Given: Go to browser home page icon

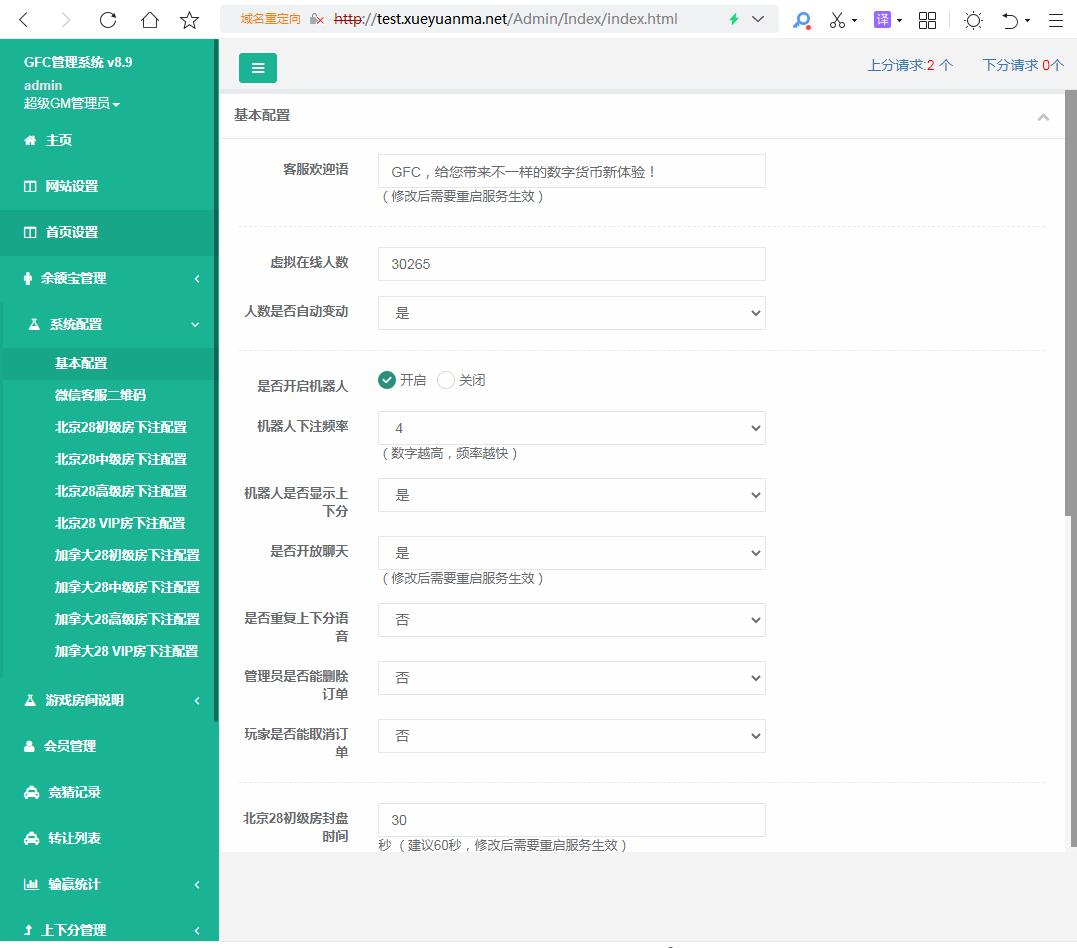Looking at the screenshot, I should pyautogui.click(x=149, y=19).
